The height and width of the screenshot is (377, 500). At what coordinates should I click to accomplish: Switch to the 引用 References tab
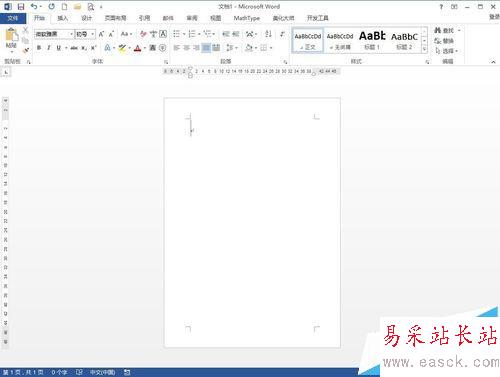[144, 18]
